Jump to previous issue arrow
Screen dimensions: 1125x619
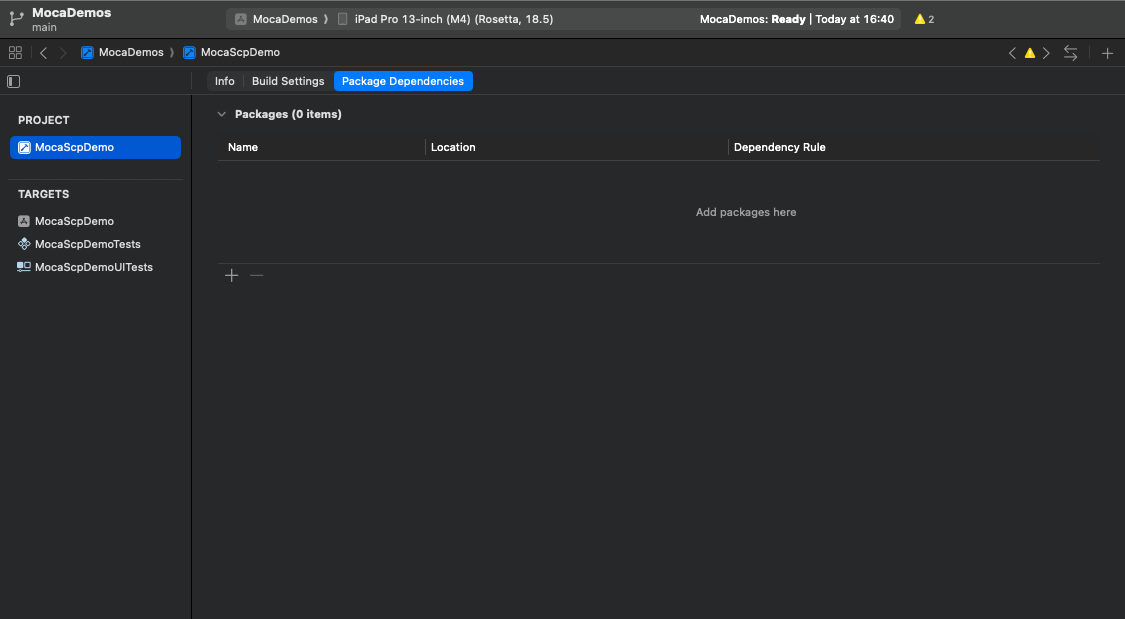point(1012,53)
